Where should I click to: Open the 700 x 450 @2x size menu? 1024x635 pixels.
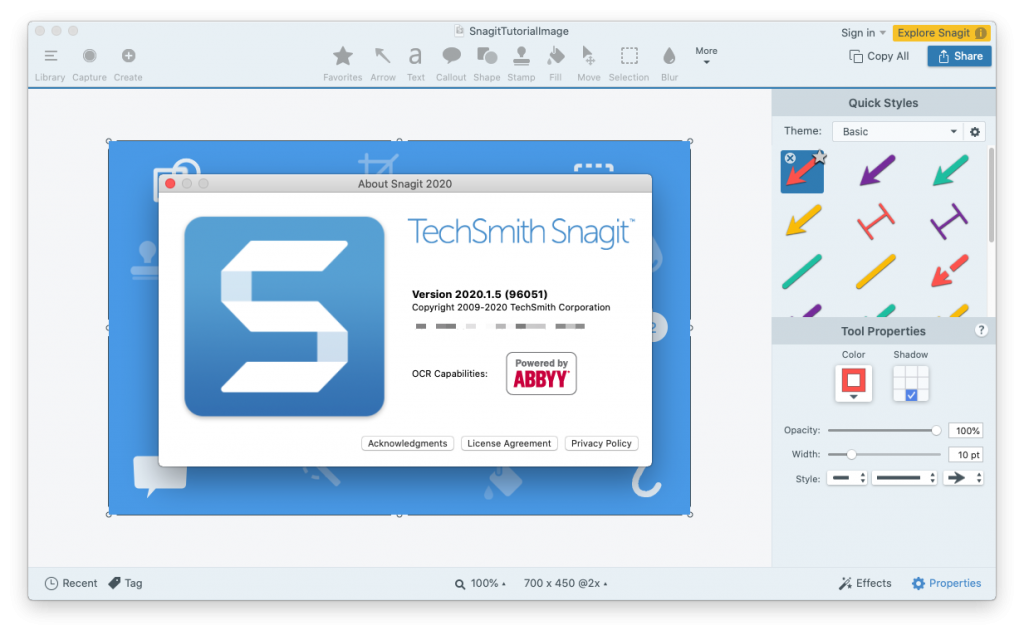(566, 583)
